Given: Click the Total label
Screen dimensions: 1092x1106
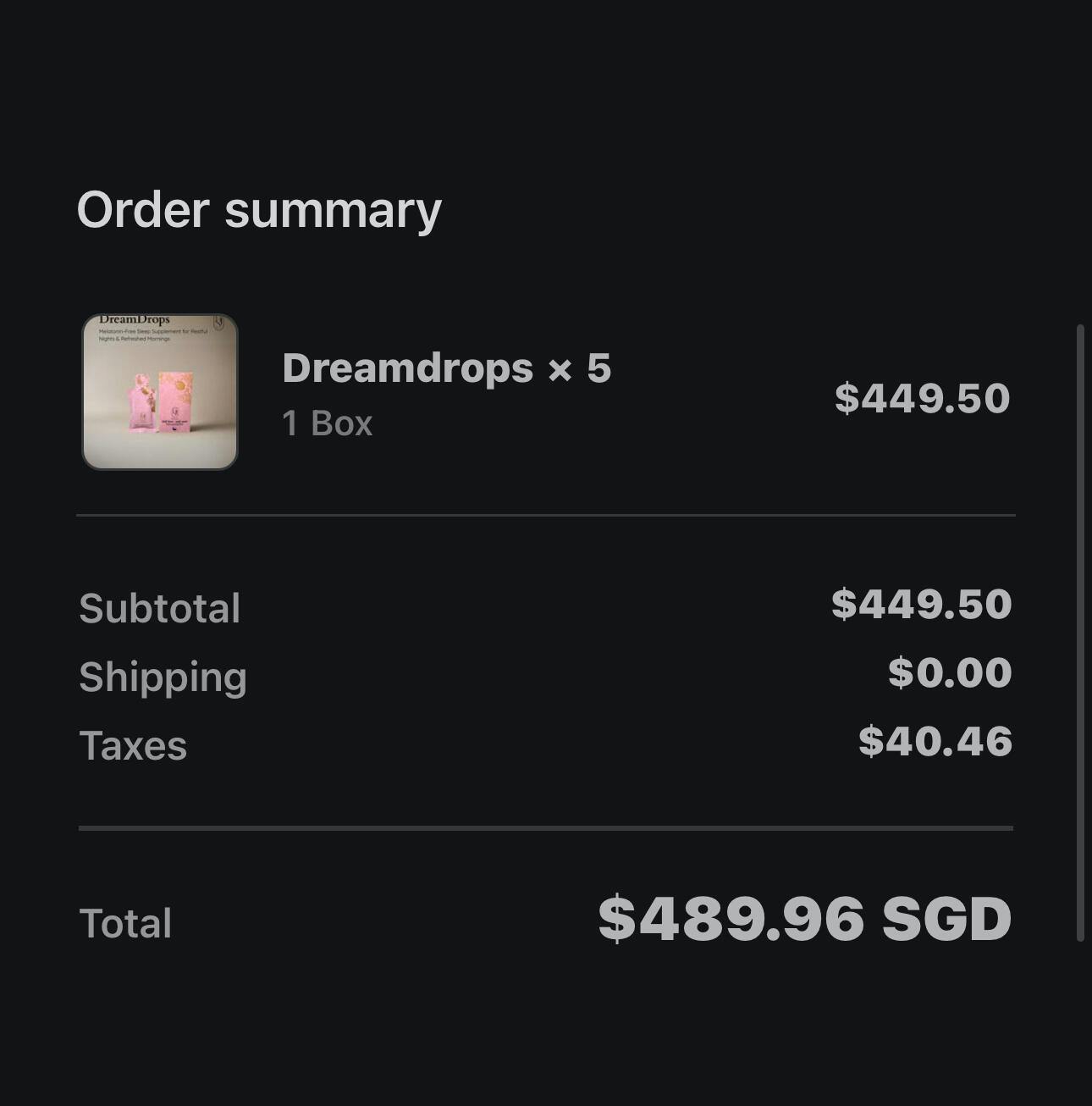Looking at the screenshot, I should click(125, 923).
